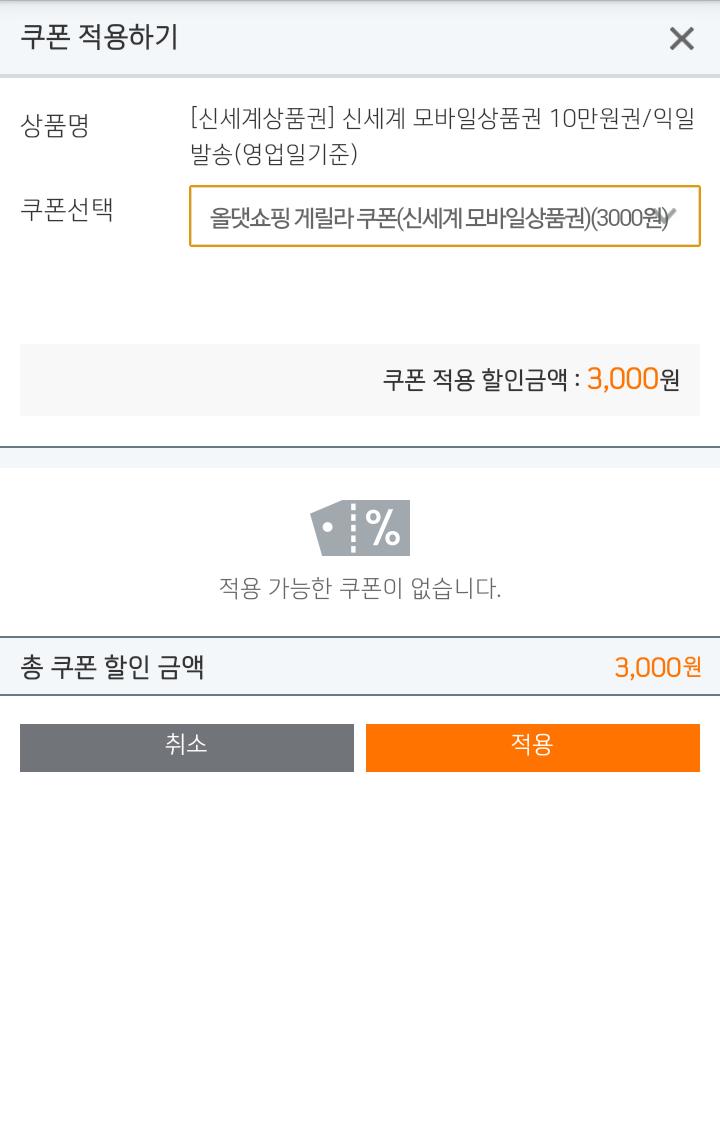
Task: Click the 쿠폰선택 label
Action: click(67, 210)
